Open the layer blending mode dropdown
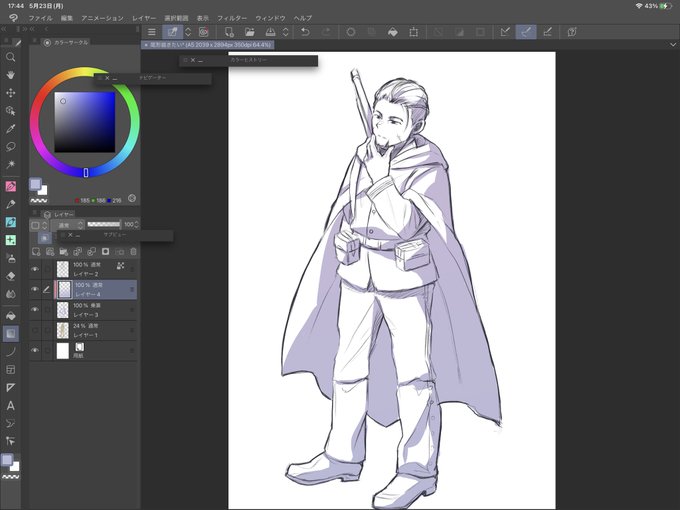This screenshot has width=680, height=510. (68, 225)
